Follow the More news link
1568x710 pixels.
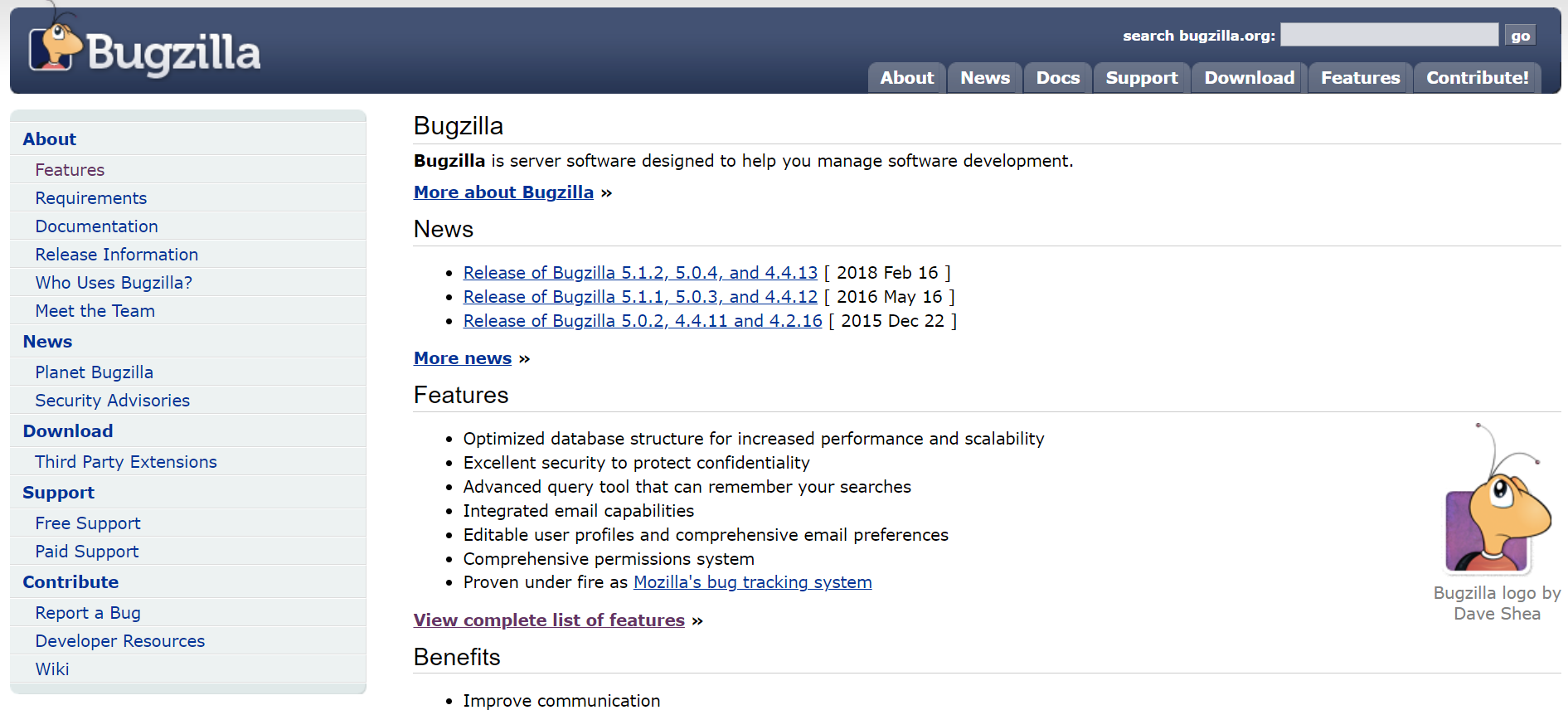463,358
